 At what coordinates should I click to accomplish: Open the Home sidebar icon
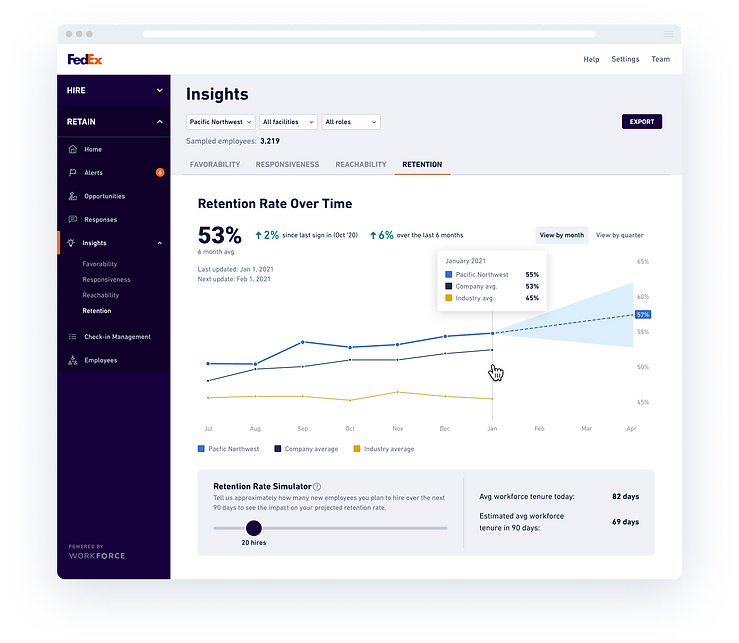tap(73, 149)
